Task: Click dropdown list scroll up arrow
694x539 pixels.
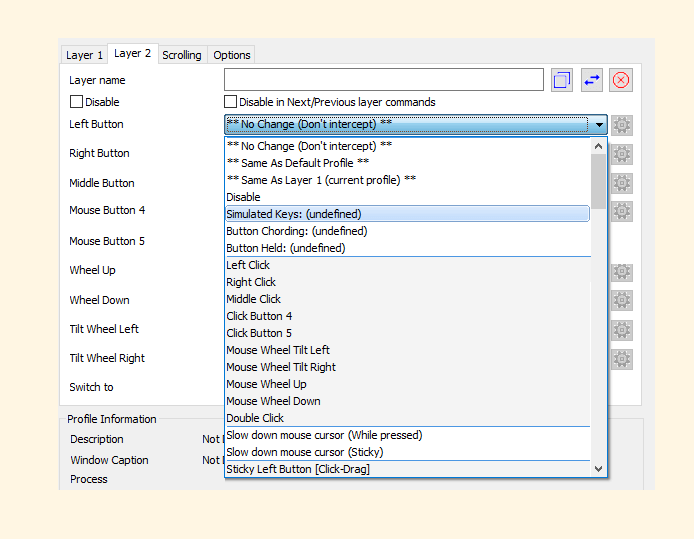Action: pyautogui.click(x=598, y=146)
